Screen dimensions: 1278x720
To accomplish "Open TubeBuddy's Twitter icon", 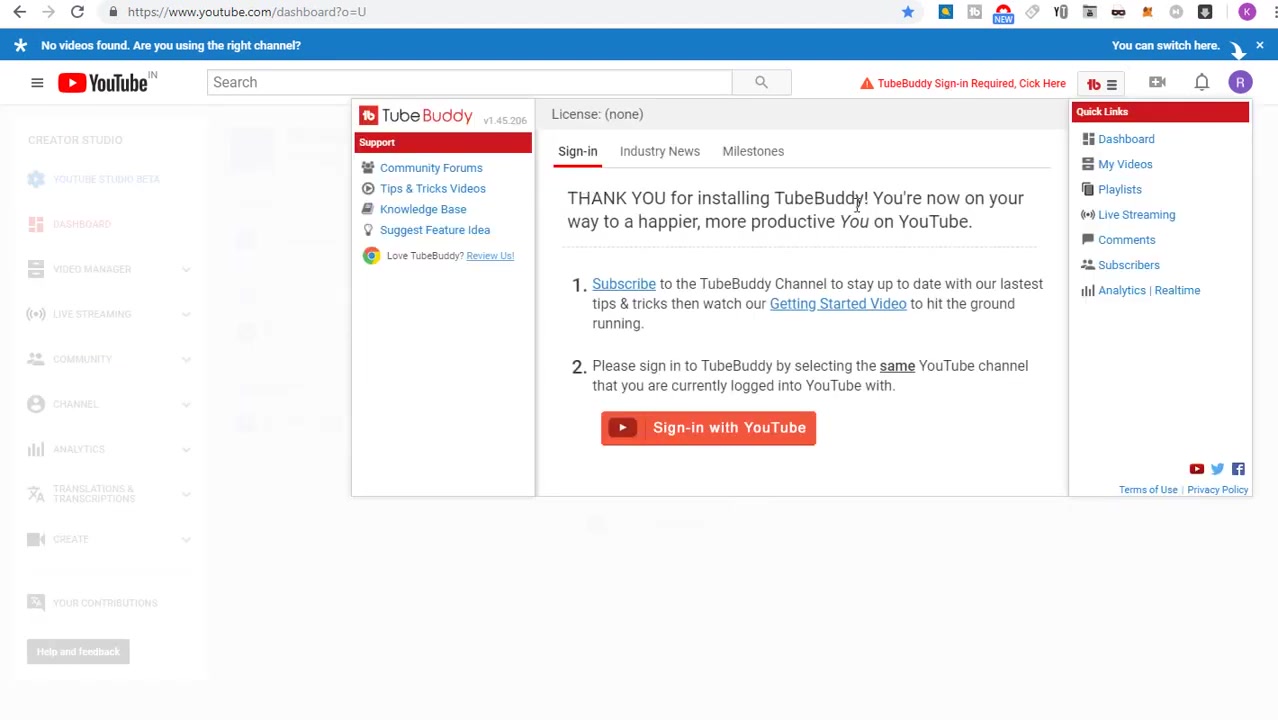I will click(1217, 469).
